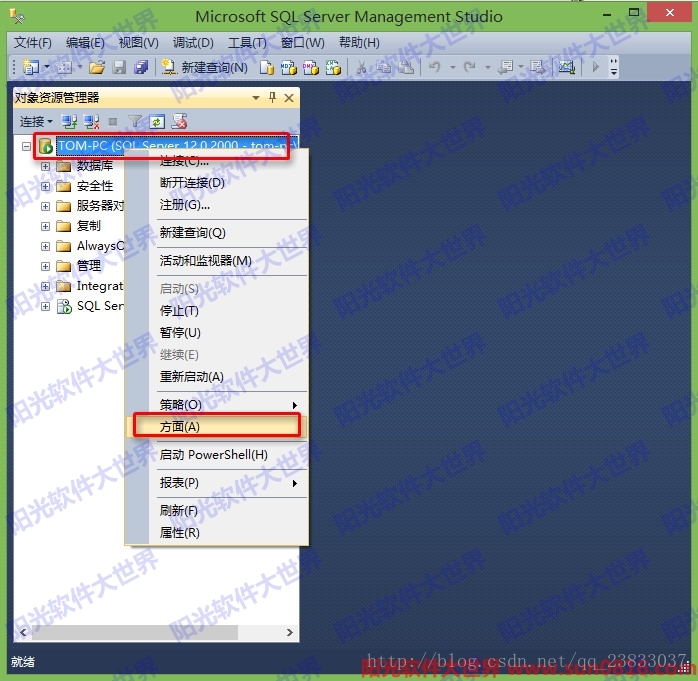Click the script/summary icon with red mark

pos(179,121)
